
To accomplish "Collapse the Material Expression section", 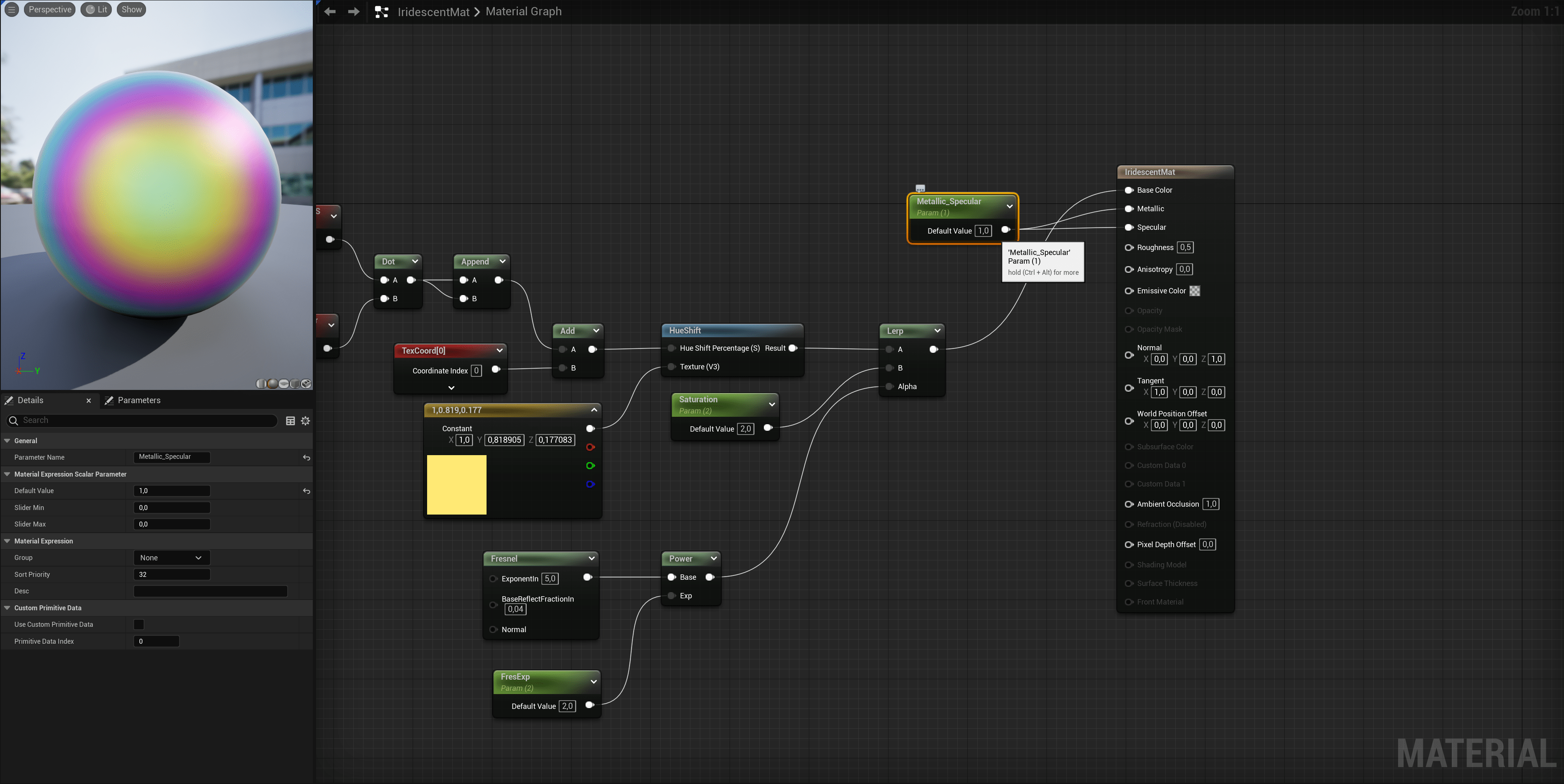I will click(x=7, y=541).
